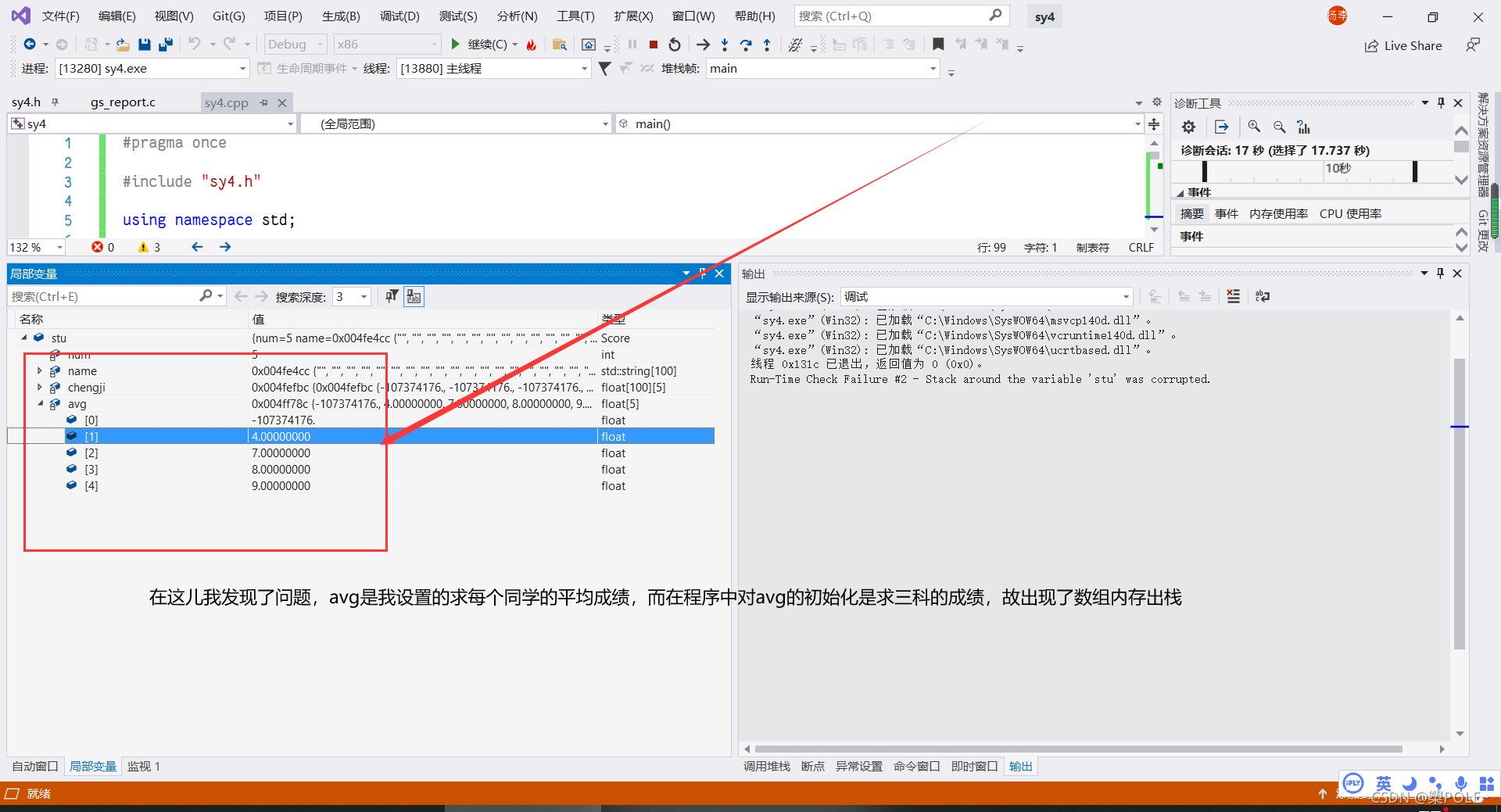Toggle auto-hide pin of Output panel
This screenshot has width=1501, height=812.
click(x=1440, y=274)
